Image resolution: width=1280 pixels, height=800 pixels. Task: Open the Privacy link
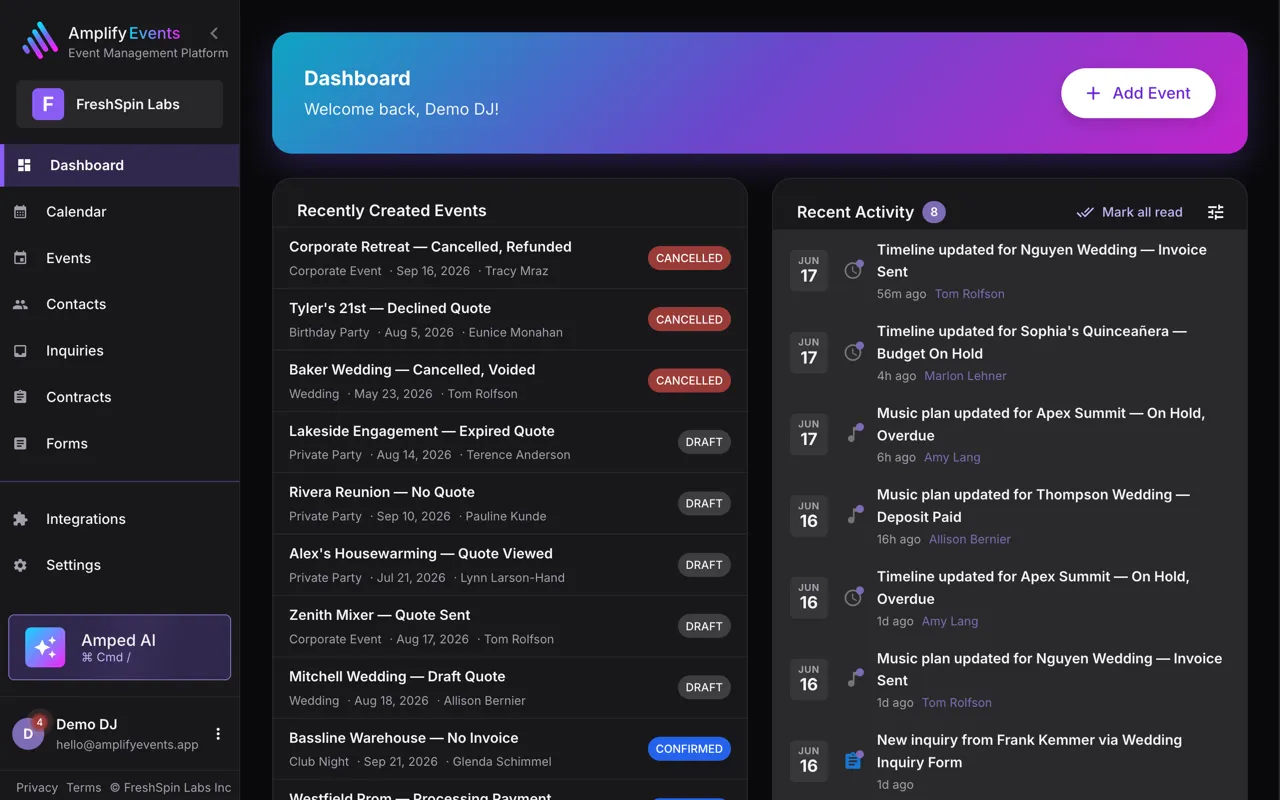[37, 787]
